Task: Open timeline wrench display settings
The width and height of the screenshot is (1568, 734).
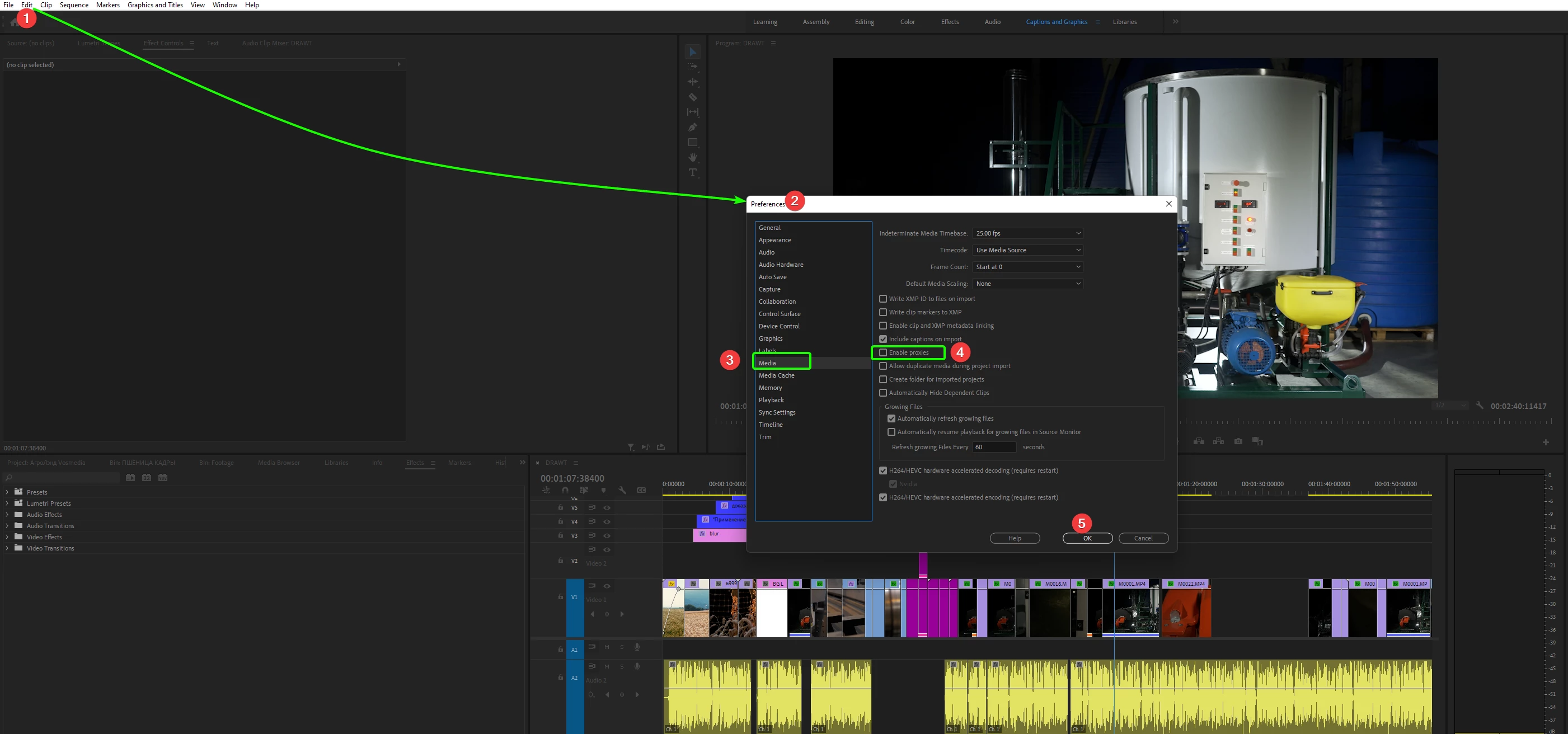Action: coord(622,490)
